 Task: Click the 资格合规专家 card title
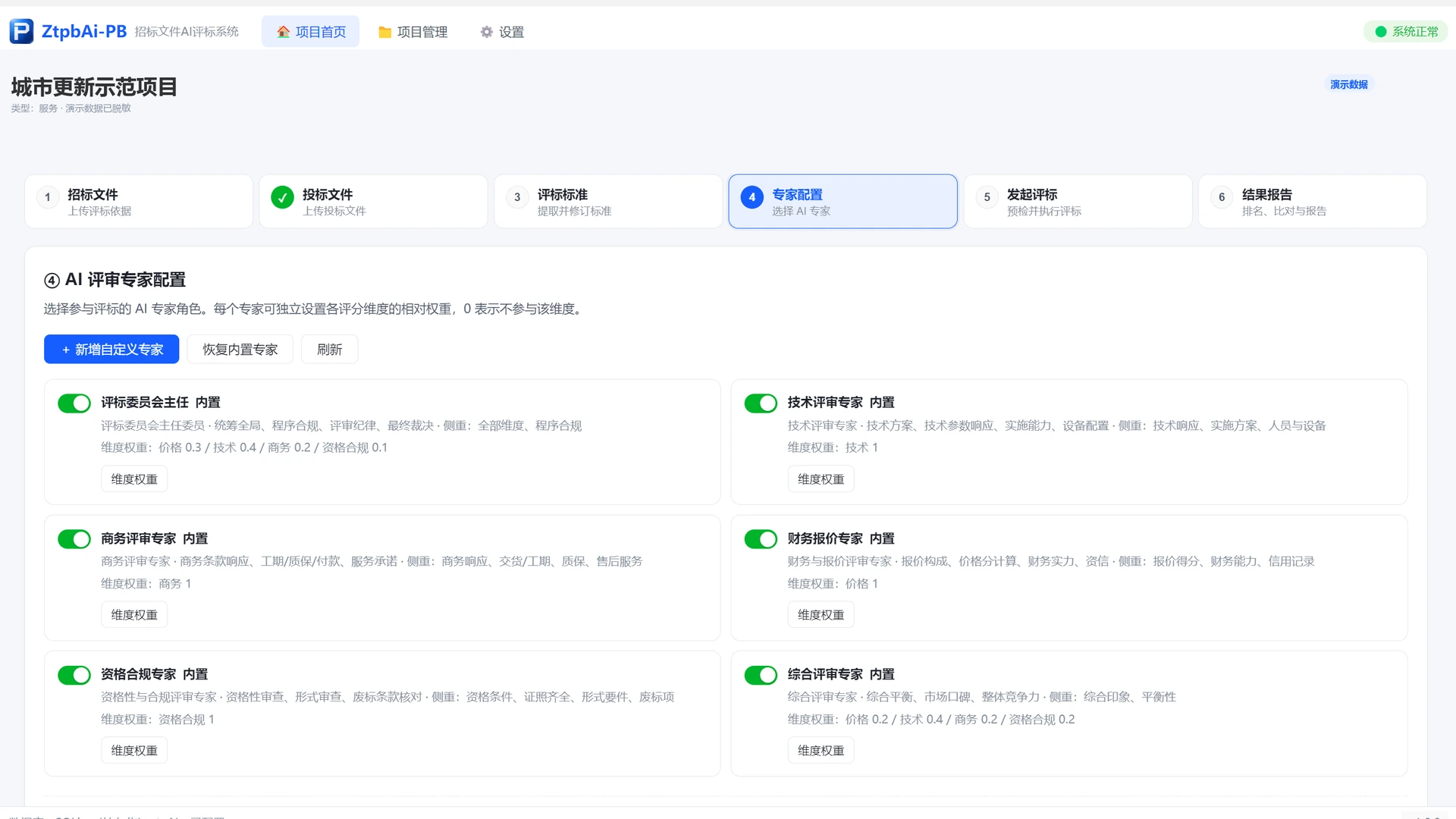tap(139, 675)
